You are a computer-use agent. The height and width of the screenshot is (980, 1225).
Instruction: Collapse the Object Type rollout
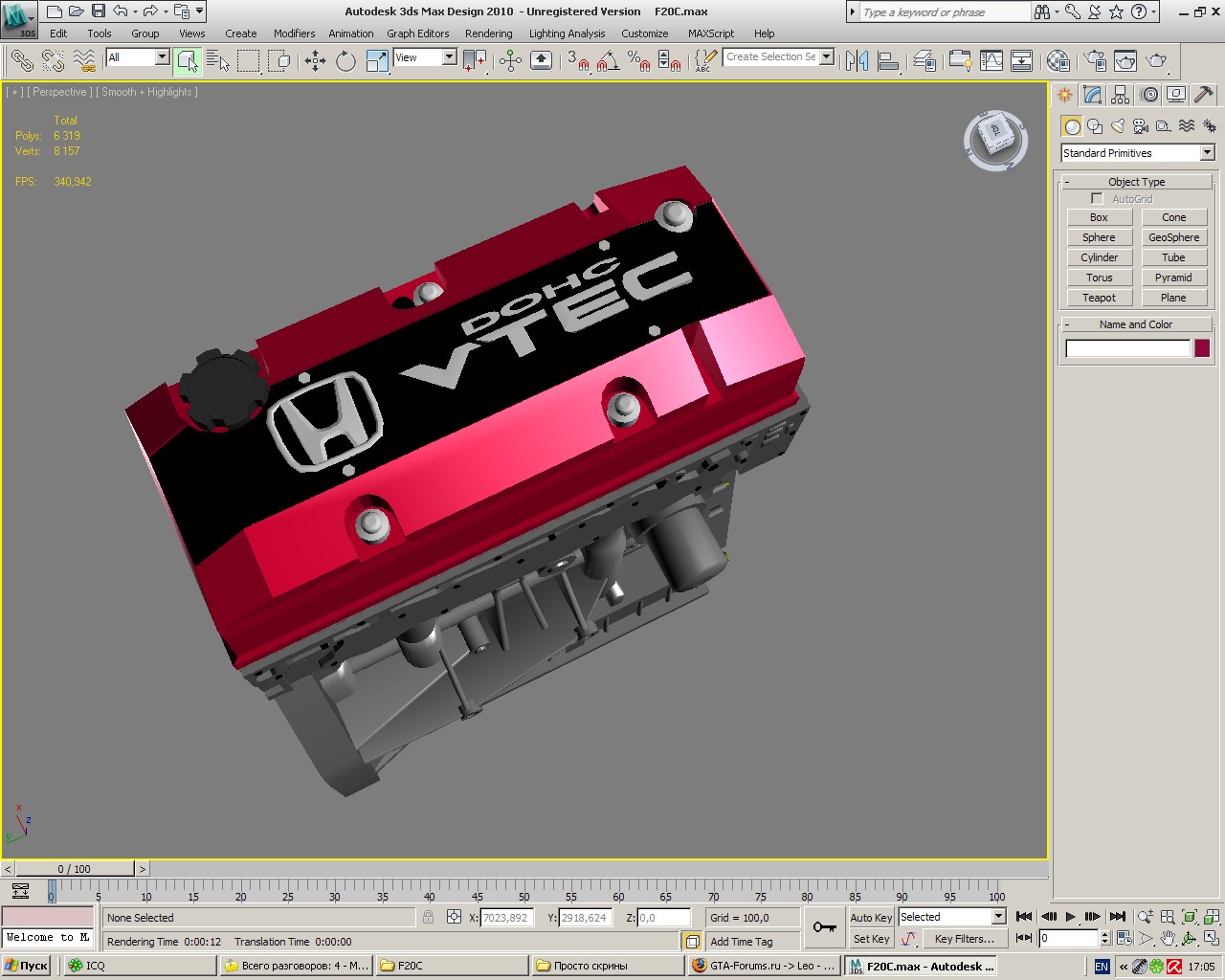pos(1136,182)
